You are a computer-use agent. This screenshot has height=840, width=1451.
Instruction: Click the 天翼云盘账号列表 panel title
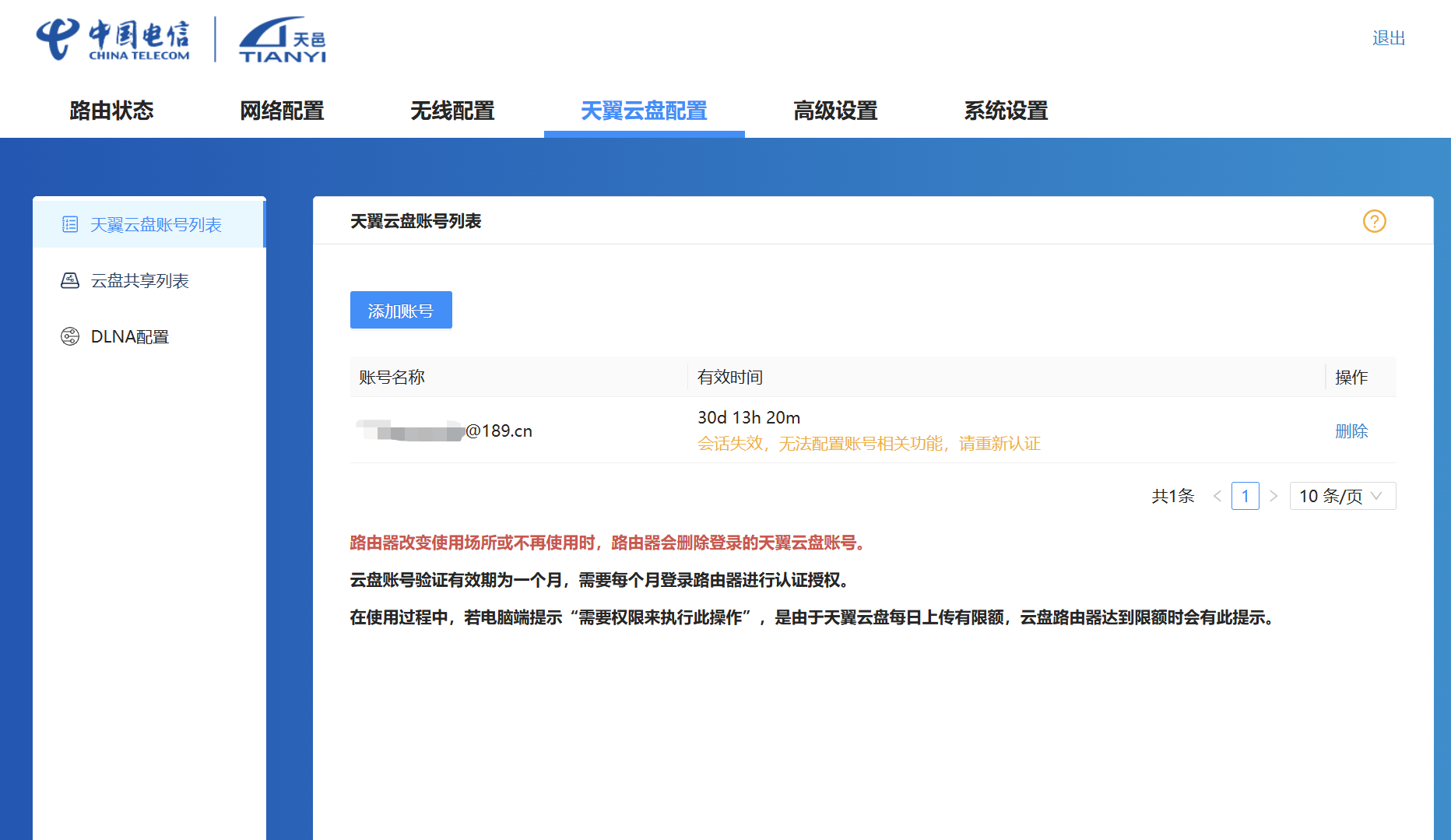(416, 221)
